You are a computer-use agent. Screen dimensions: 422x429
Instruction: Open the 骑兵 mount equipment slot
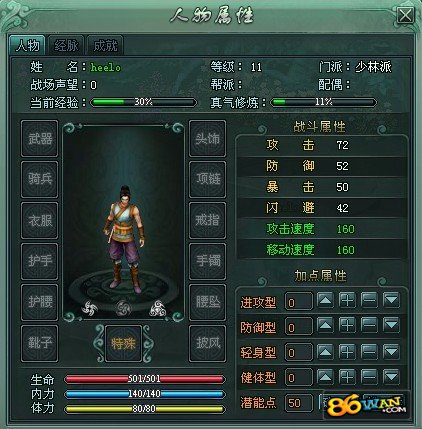click(40, 179)
